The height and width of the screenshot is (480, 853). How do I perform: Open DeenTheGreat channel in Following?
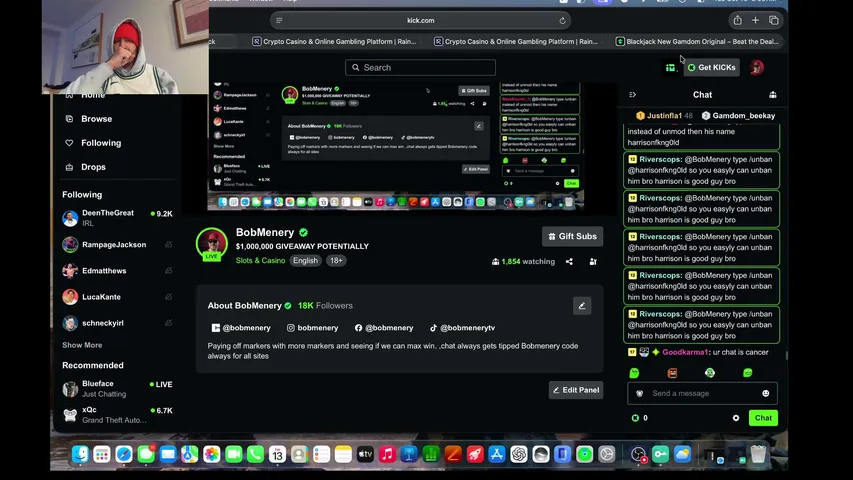click(117, 218)
